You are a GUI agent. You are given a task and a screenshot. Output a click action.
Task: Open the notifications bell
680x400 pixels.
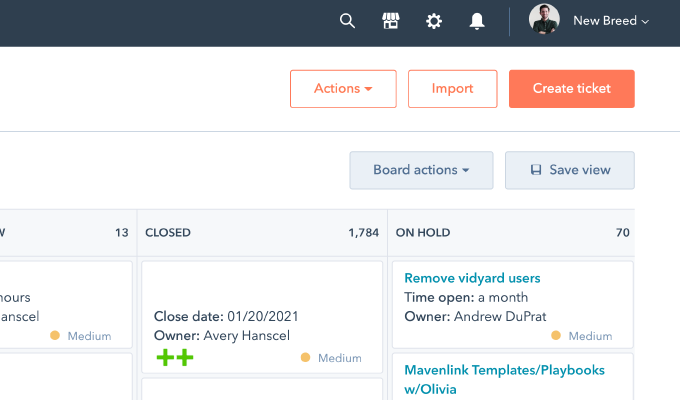click(x=477, y=21)
